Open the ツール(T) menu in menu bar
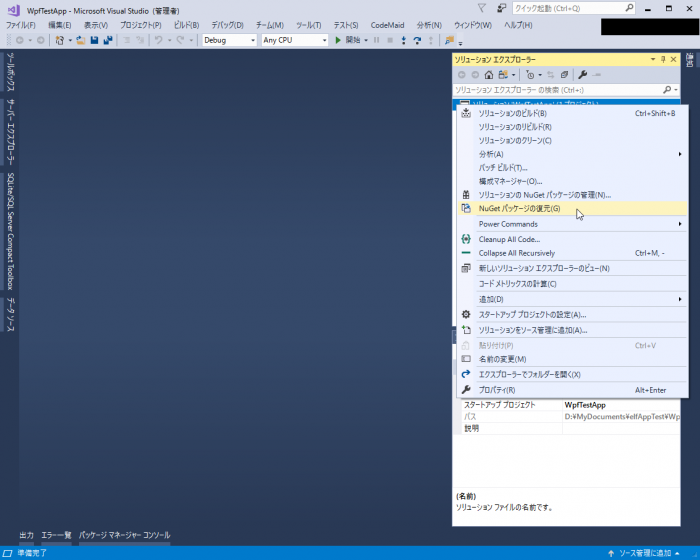 tap(307, 24)
